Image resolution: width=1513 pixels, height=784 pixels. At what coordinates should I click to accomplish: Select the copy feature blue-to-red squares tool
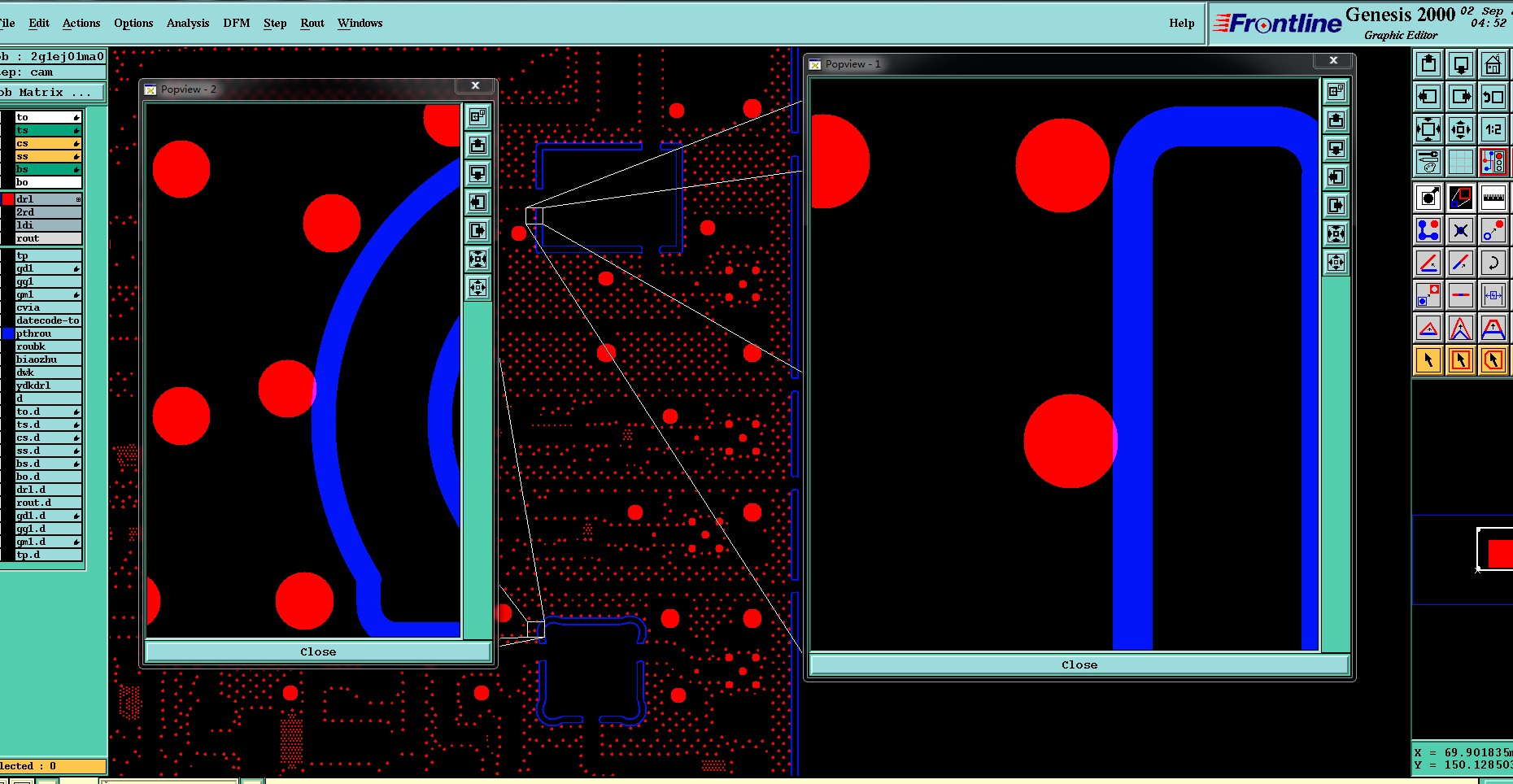tap(1428, 295)
